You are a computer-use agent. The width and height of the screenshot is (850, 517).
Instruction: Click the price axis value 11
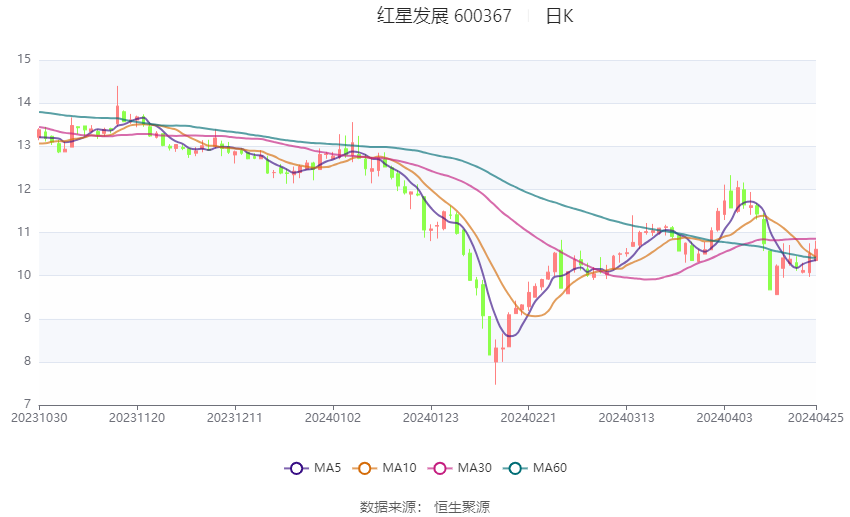pyautogui.click(x=24, y=232)
